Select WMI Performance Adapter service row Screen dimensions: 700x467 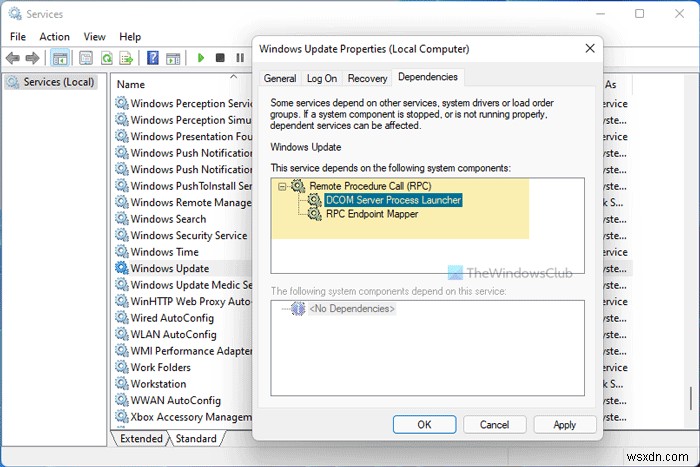point(183,350)
